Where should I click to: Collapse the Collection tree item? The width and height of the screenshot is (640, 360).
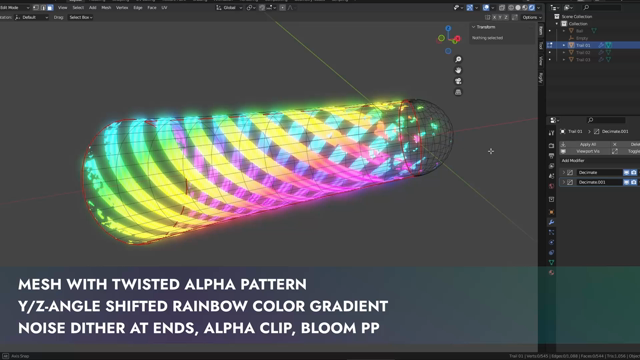point(557,24)
